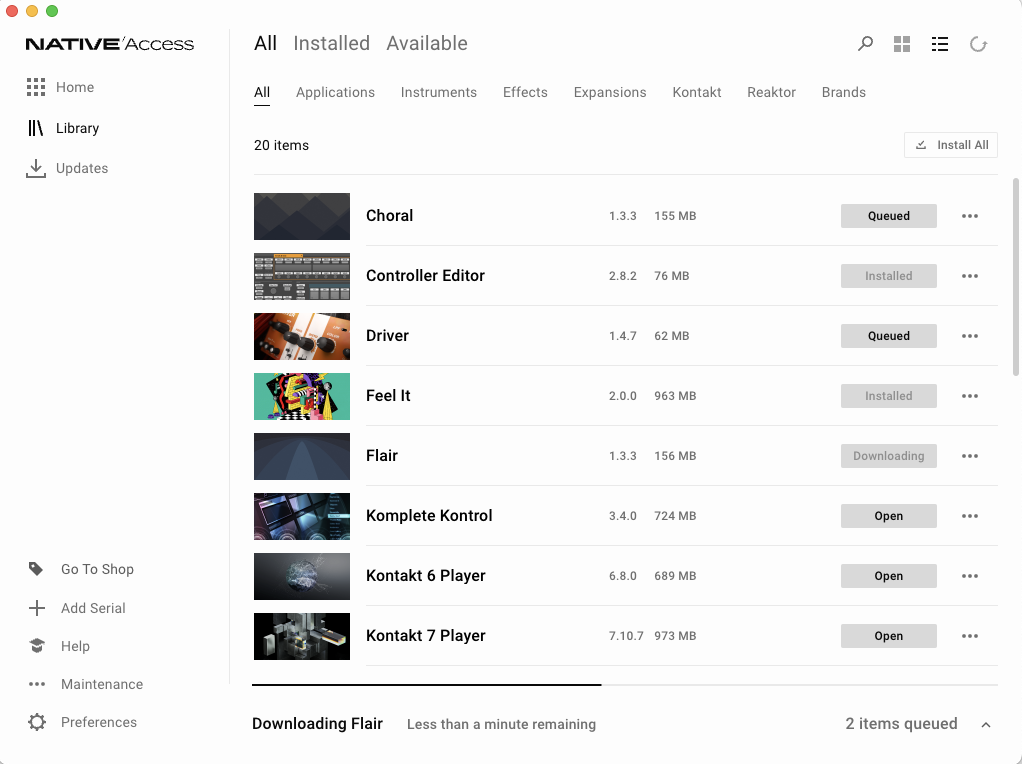Click the Controller Editor thumbnail
The image size is (1022, 764).
[x=302, y=276]
